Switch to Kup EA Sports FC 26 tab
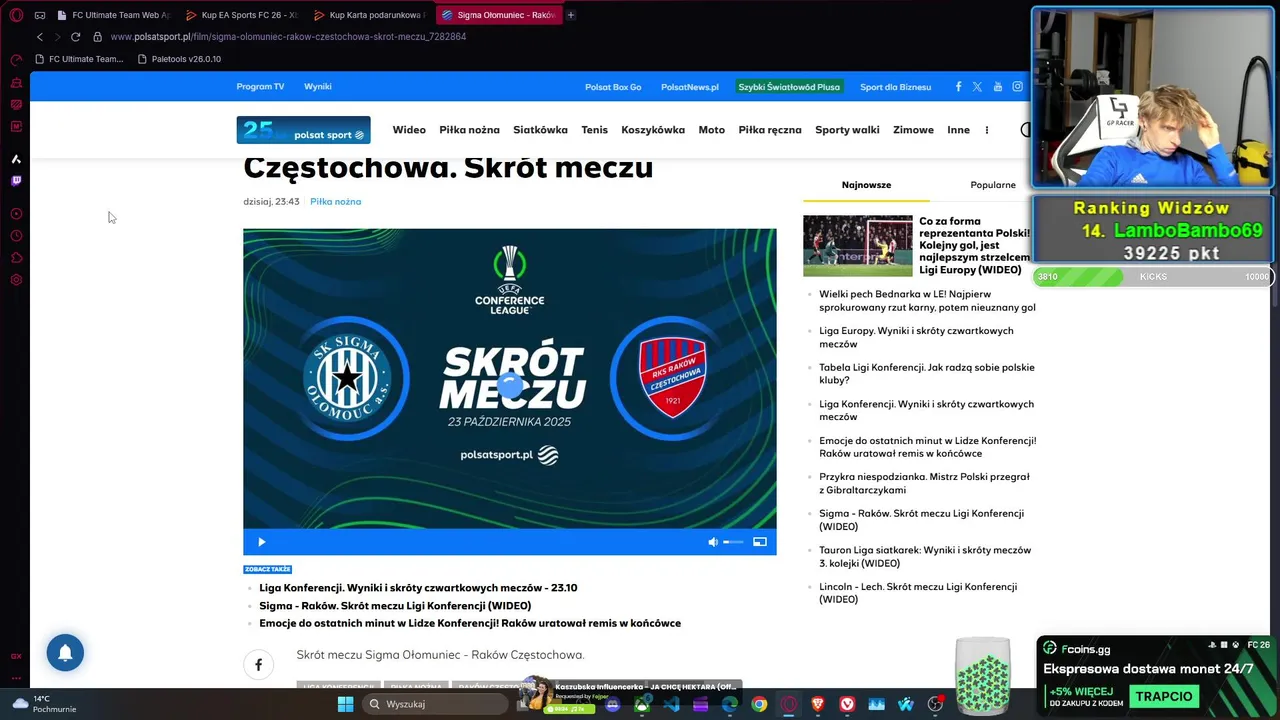1280x720 pixels. point(241,15)
